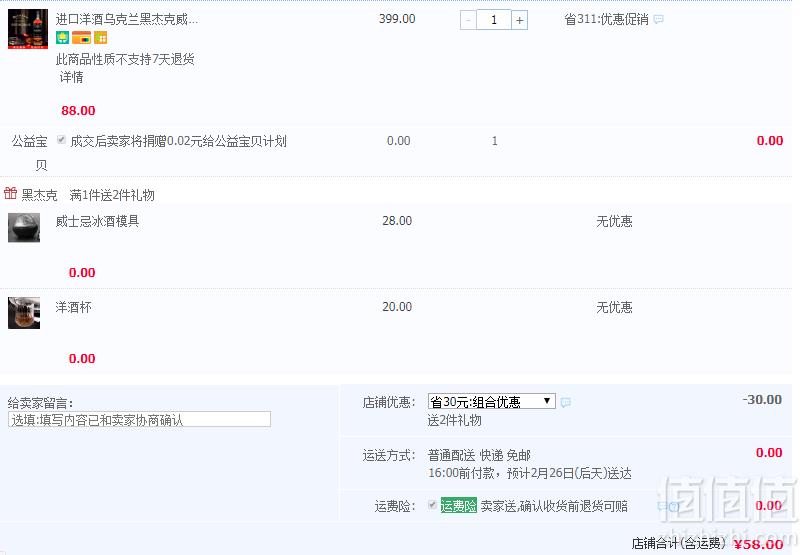
Task: Click the quantity field showing 1
Action: 494,20
